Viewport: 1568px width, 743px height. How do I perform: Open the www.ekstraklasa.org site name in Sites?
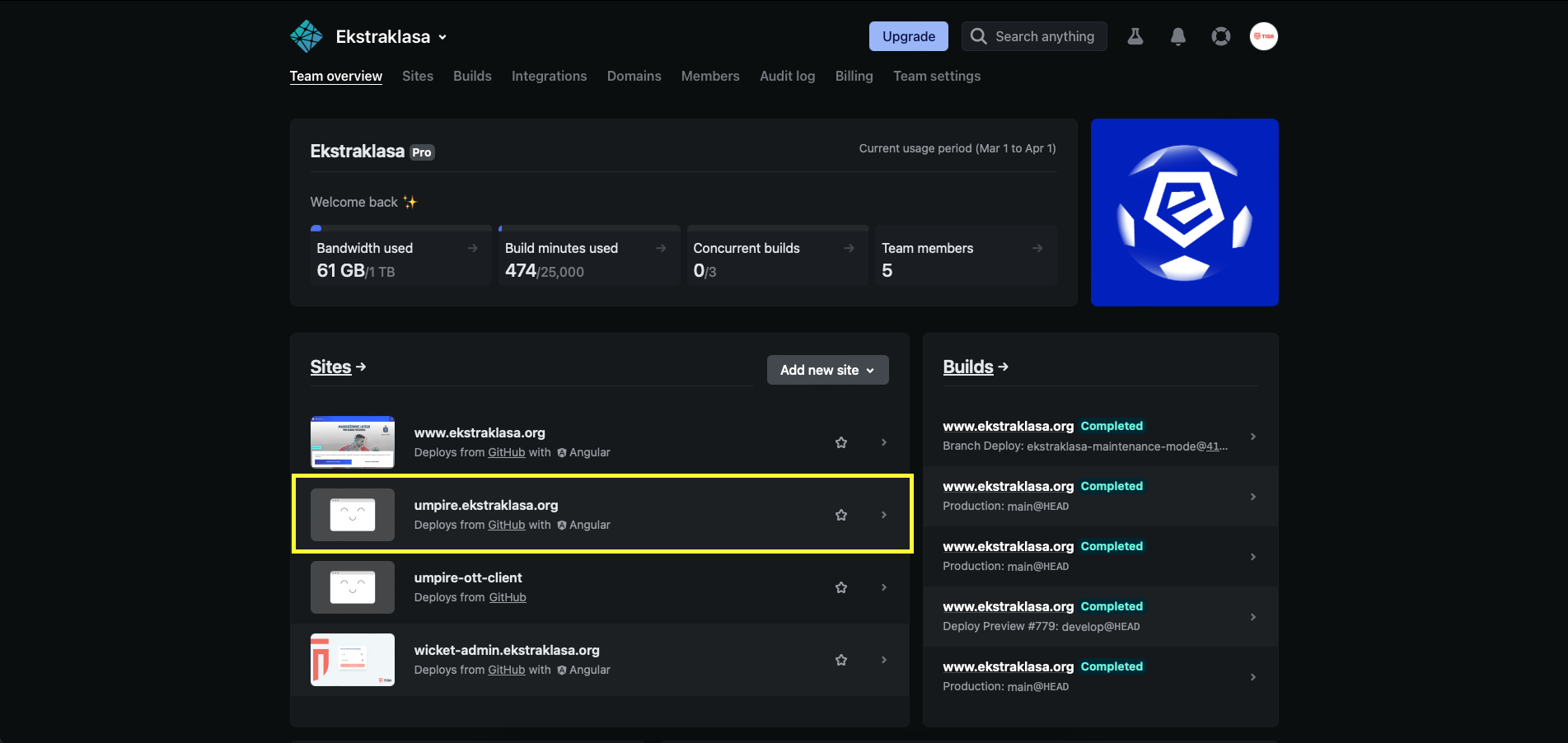coord(480,432)
